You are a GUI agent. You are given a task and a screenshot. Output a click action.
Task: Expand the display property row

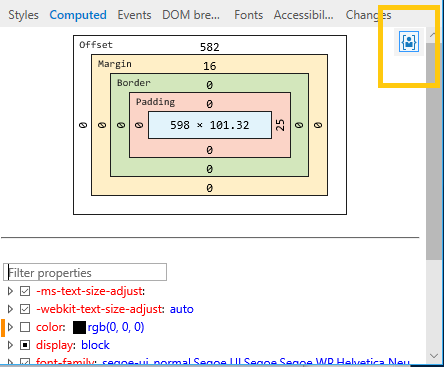10,345
